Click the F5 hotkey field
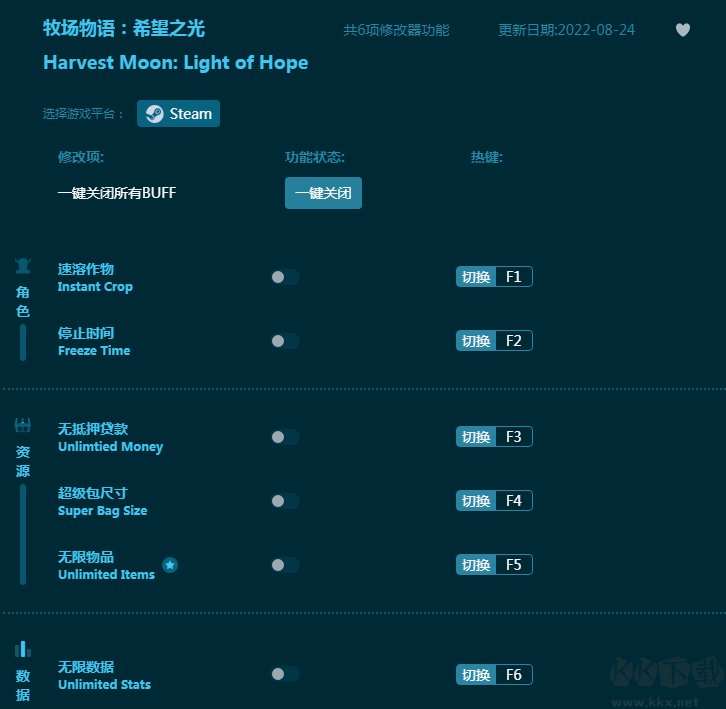The image size is (726, 709). pyautogui.click(x=514, y=565)
